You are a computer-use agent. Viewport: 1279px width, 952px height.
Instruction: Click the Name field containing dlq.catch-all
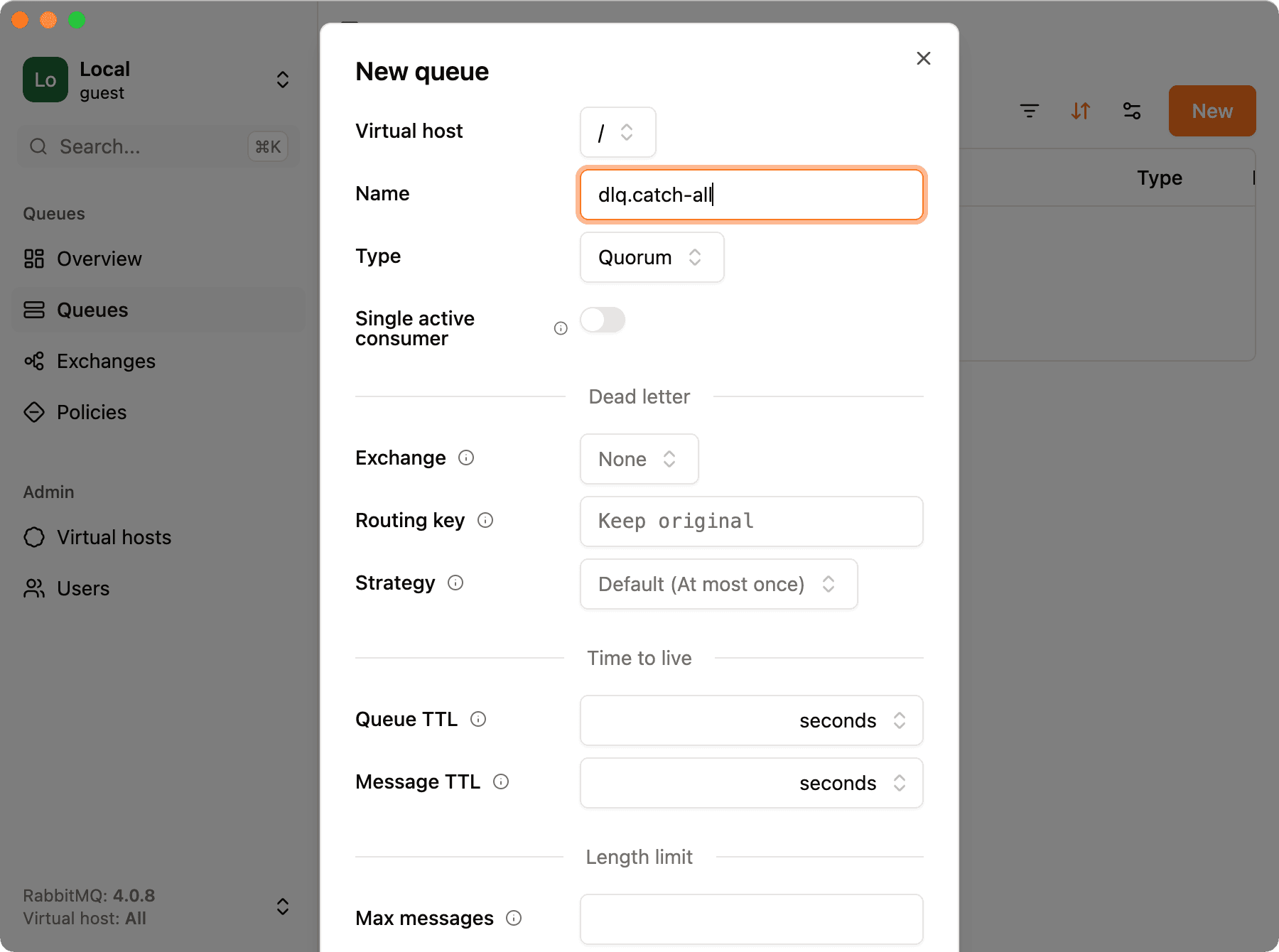click(751, 195)
